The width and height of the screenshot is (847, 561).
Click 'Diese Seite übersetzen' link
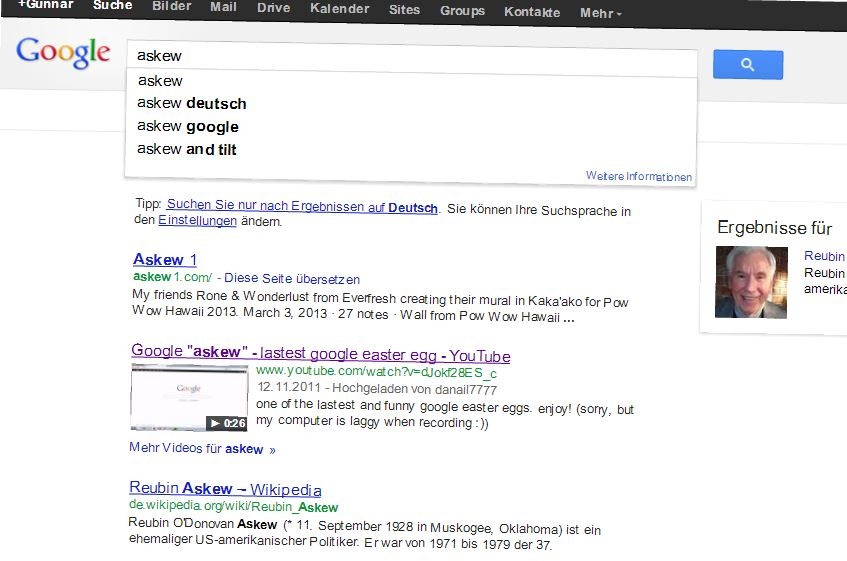click(292, 279)
